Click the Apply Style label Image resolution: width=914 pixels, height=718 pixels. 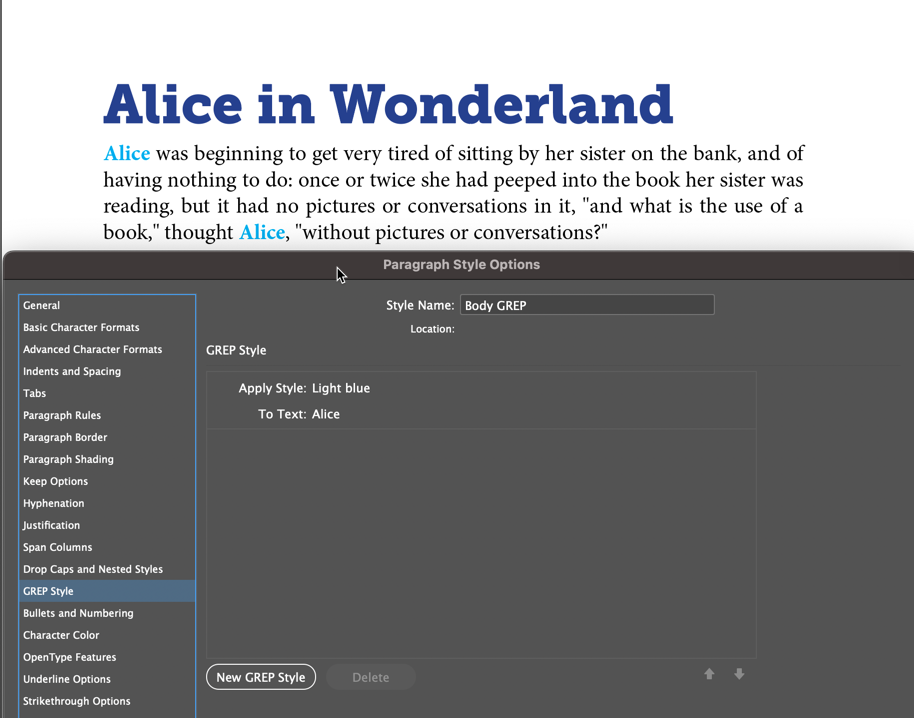[x=272, y=388]
